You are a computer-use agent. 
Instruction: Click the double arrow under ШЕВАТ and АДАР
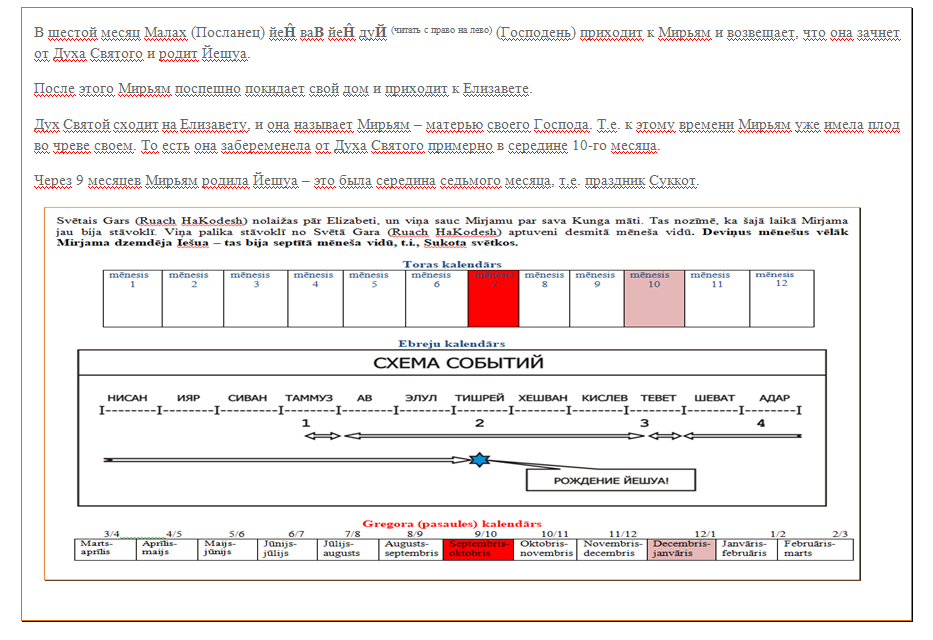[x=741, y=436]
